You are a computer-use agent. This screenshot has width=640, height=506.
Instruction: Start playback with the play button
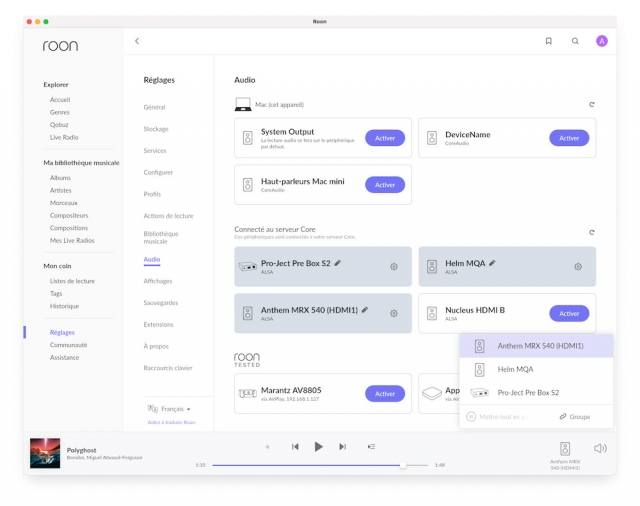tap(319, 447)
